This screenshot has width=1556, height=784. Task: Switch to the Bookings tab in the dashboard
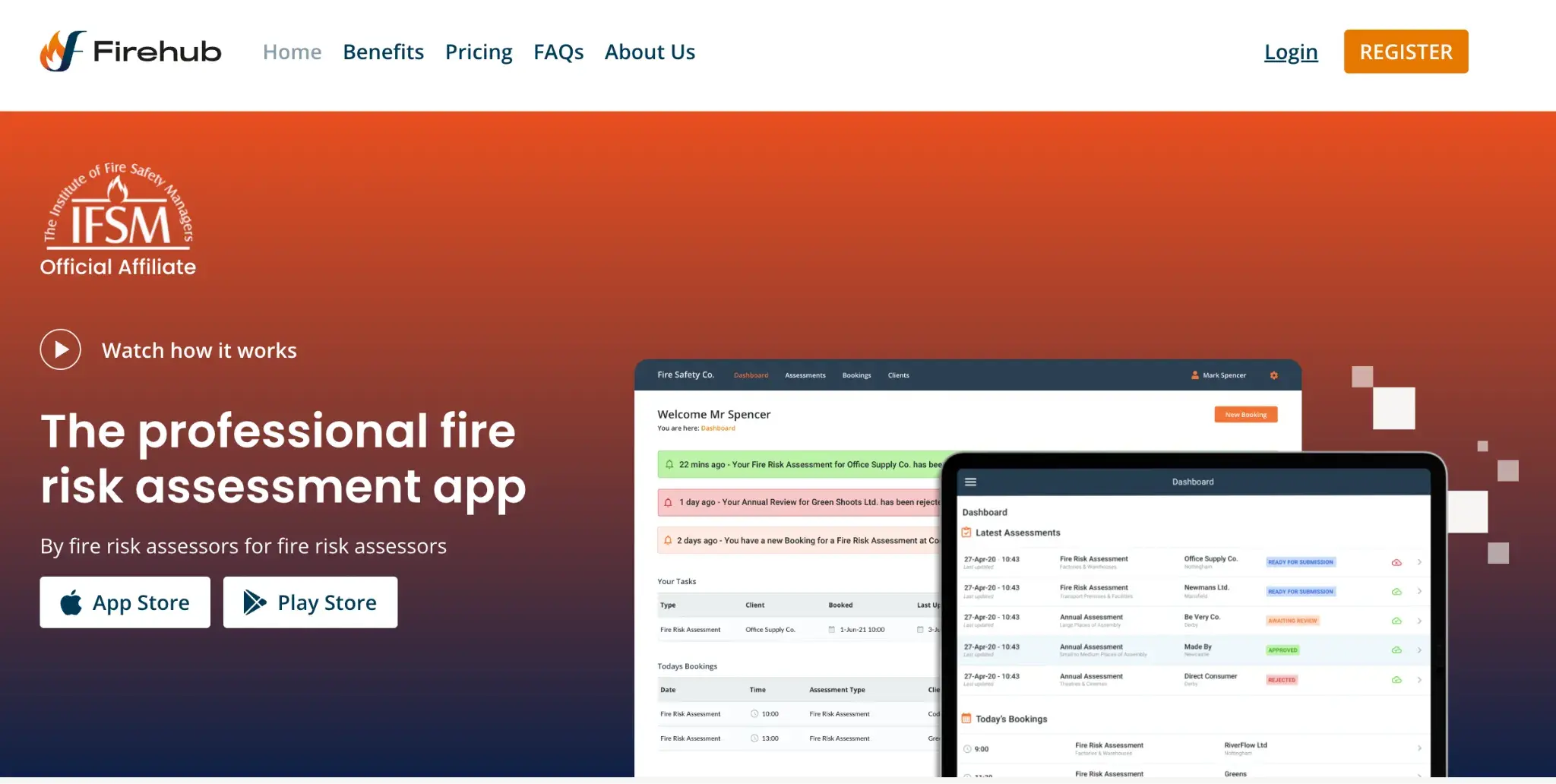click(x=856, y=375)
